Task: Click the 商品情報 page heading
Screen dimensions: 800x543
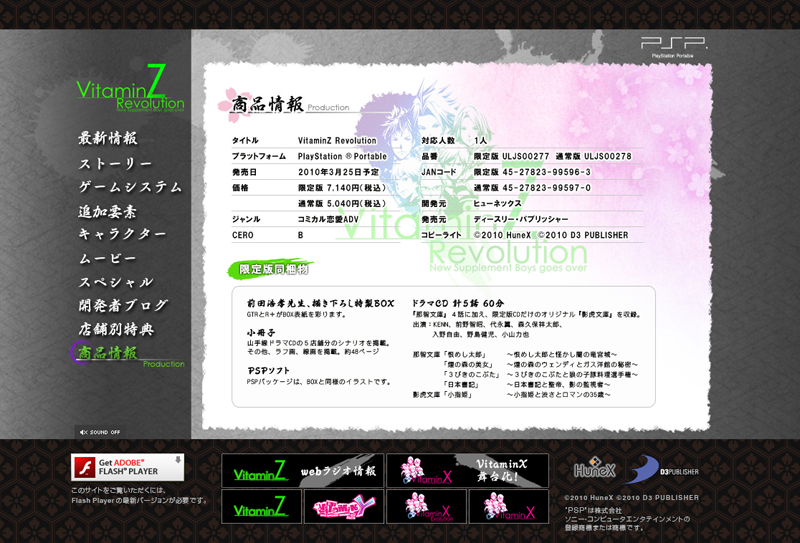Action: [267, 104]
